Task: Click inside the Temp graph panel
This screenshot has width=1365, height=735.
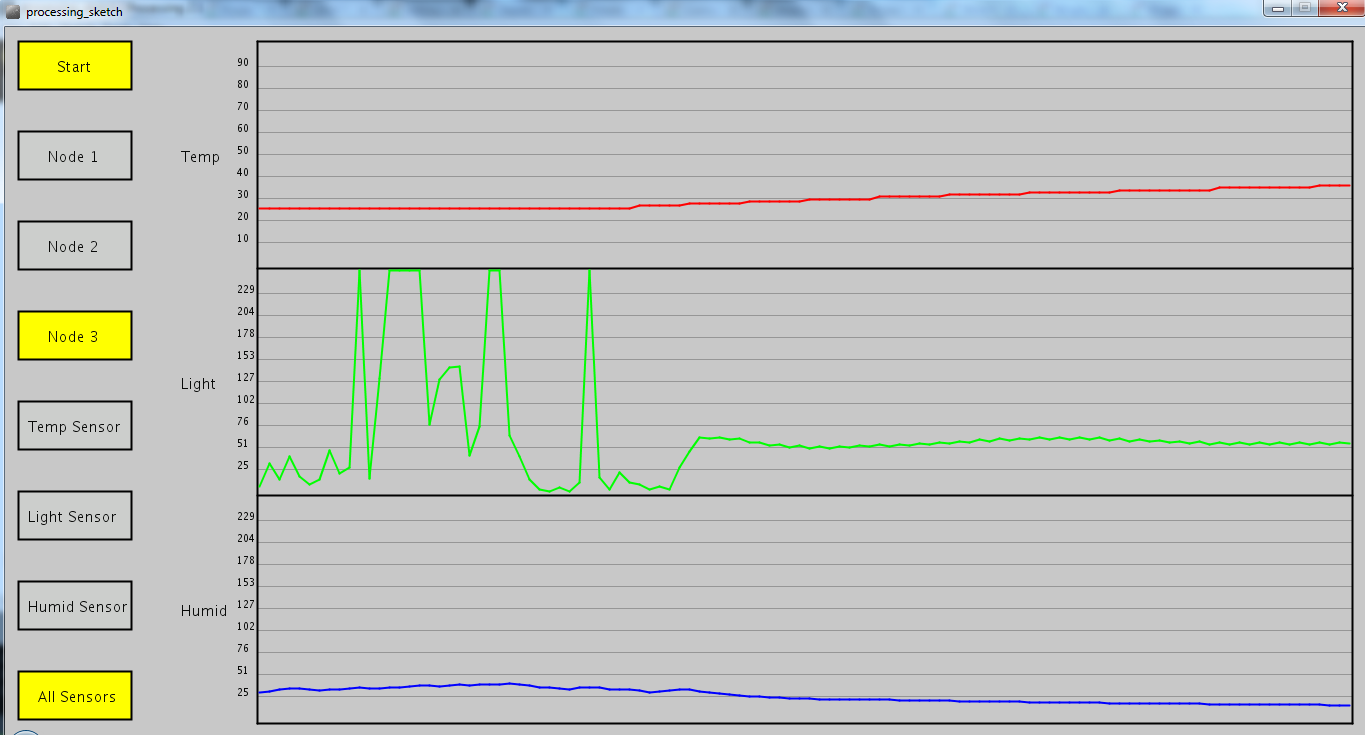Action: pyautogui.click(x=800, y=120)
